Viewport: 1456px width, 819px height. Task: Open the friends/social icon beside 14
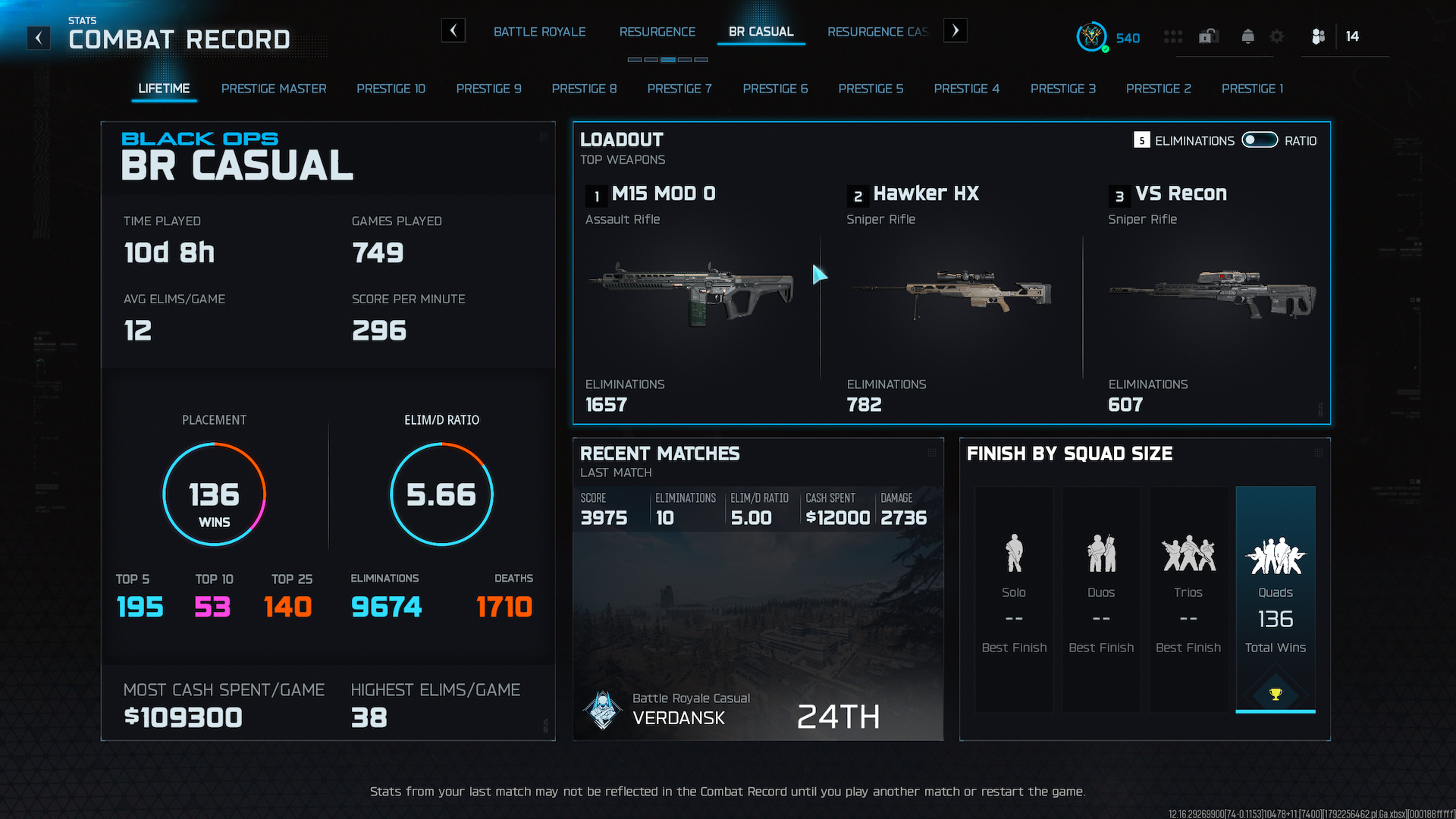point(1319,36)
